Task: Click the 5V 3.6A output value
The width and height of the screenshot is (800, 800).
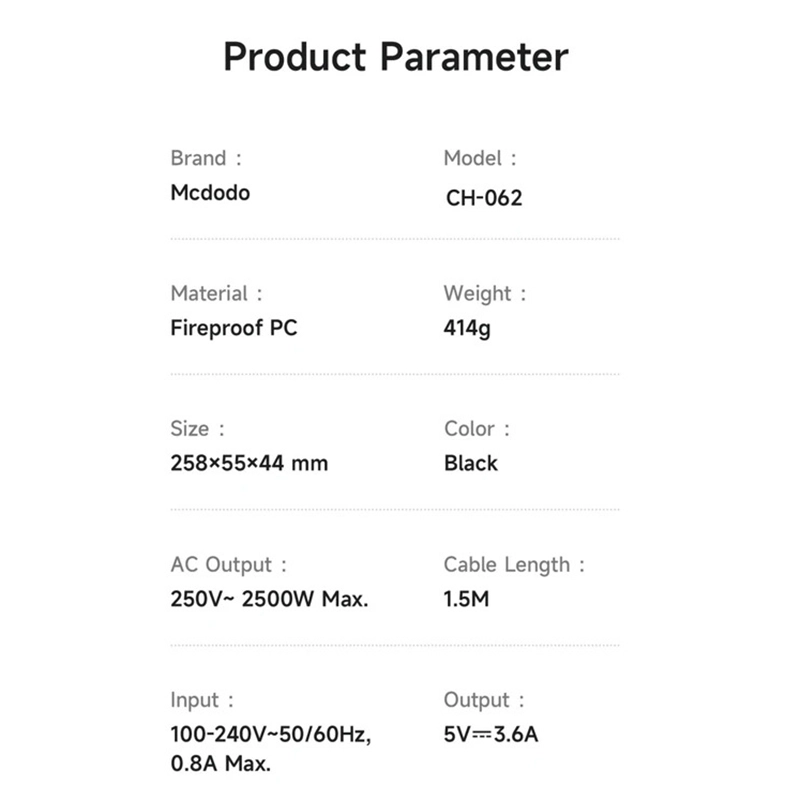Action: [x=491, y=735]
